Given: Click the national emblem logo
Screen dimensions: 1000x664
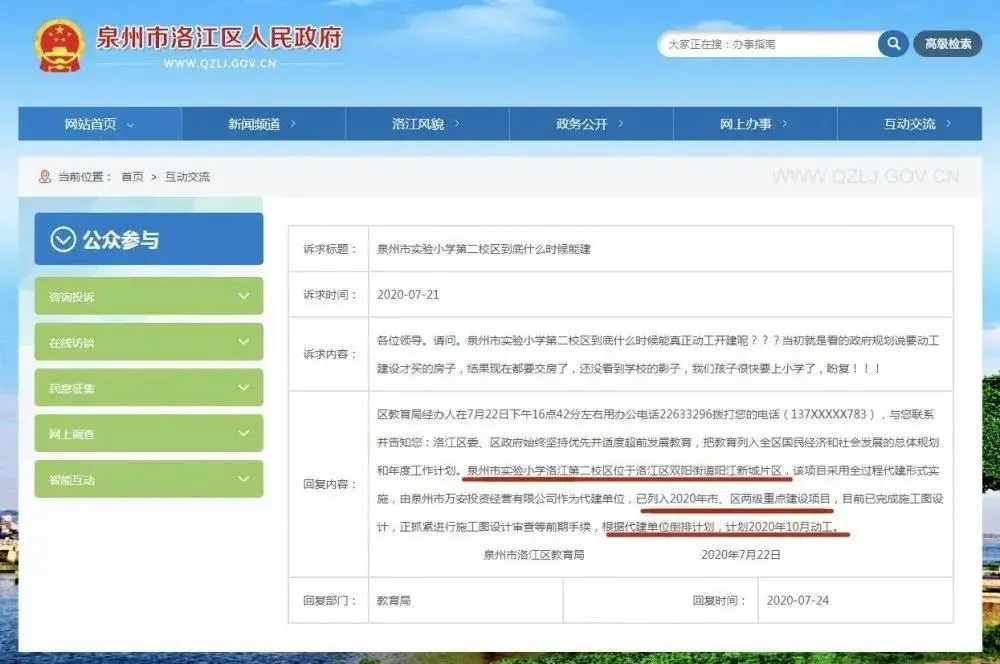Looking at the screenshot, I should coord(60,45).
